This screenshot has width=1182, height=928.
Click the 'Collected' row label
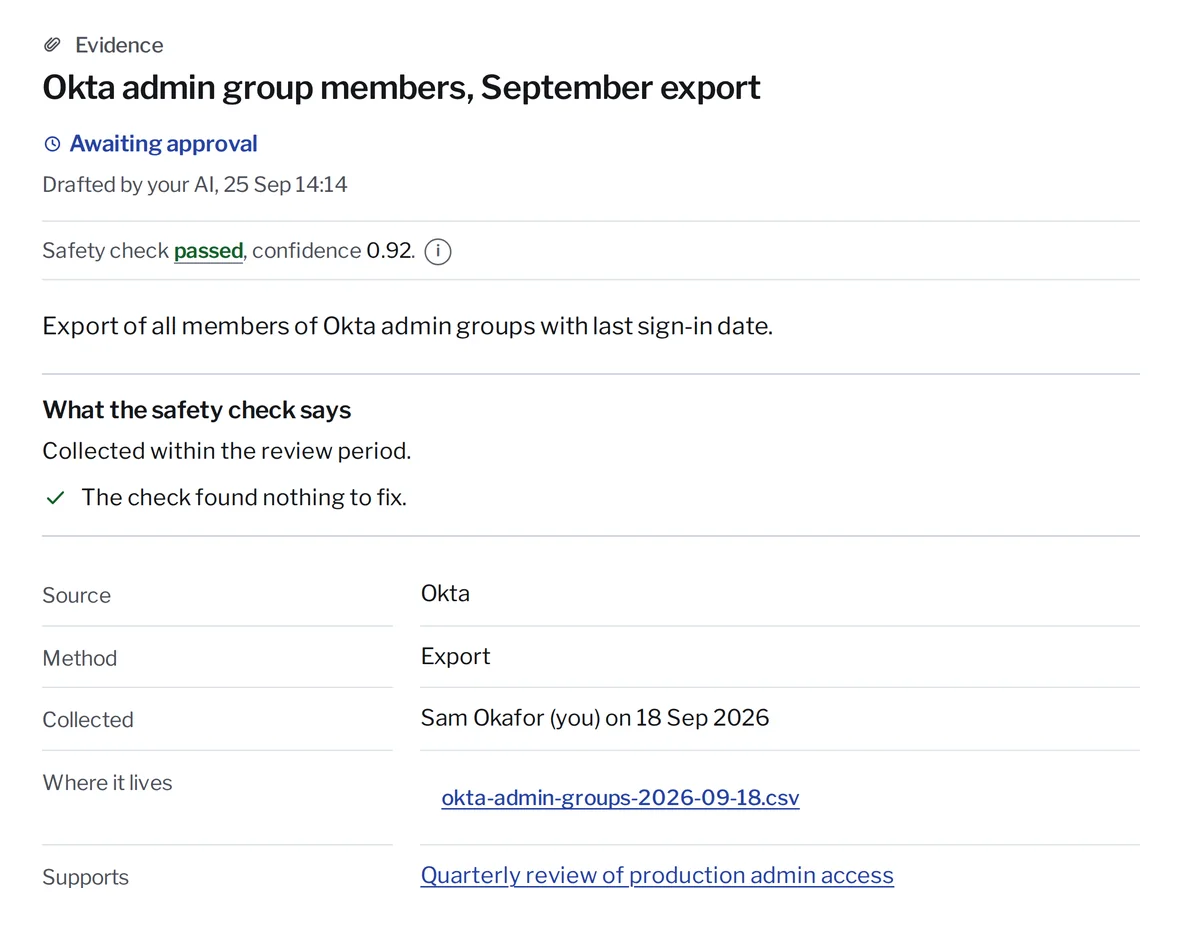[x=88, y=720]
